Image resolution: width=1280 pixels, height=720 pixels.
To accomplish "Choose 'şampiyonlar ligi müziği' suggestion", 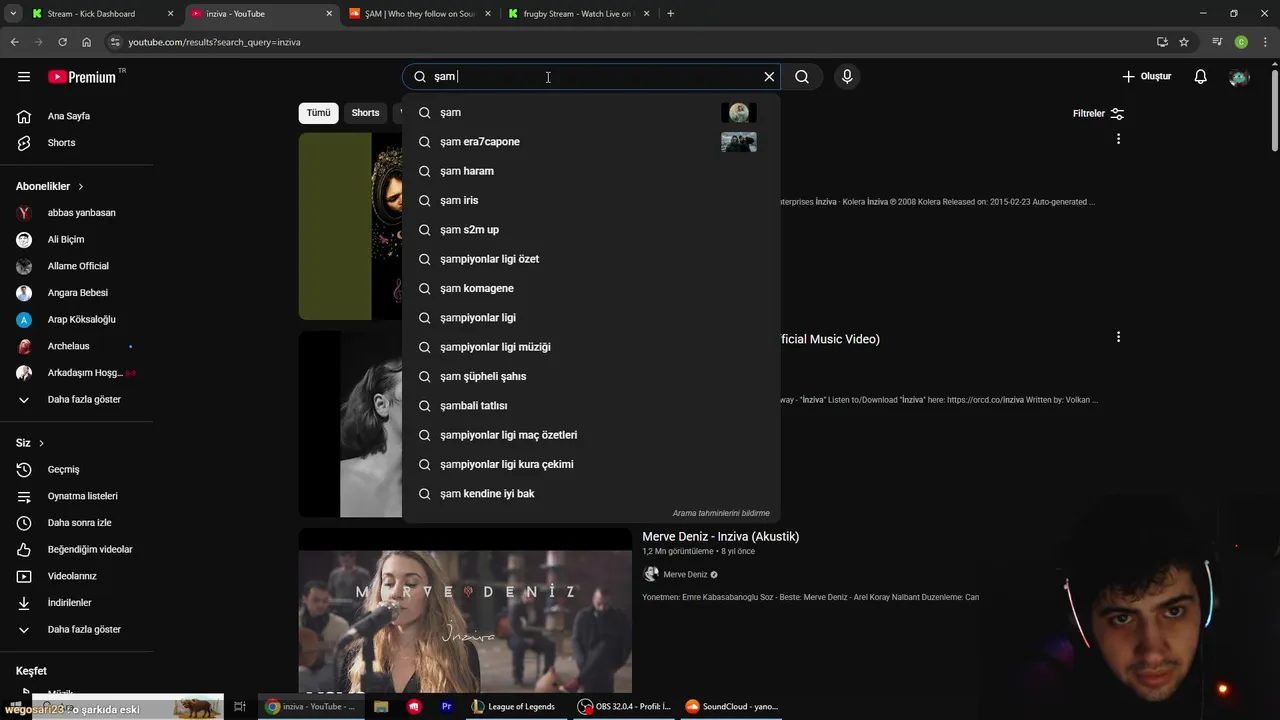I will 591,347.
